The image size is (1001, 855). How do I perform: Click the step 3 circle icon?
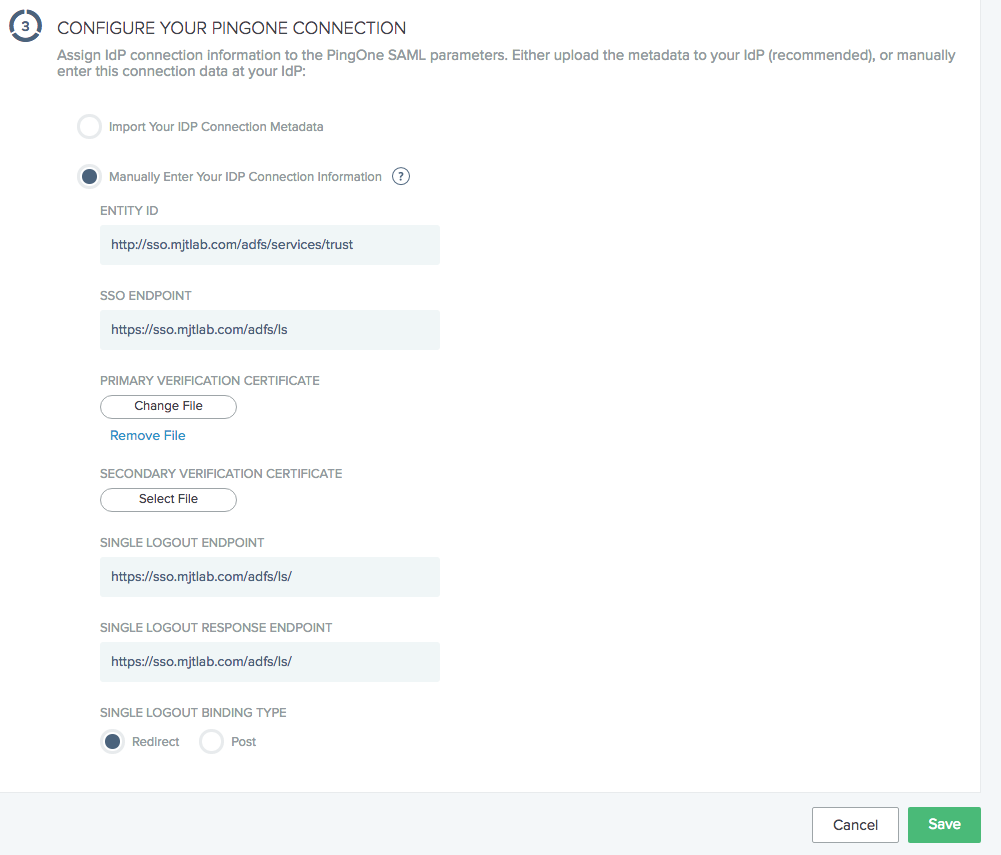coord(25,25)
